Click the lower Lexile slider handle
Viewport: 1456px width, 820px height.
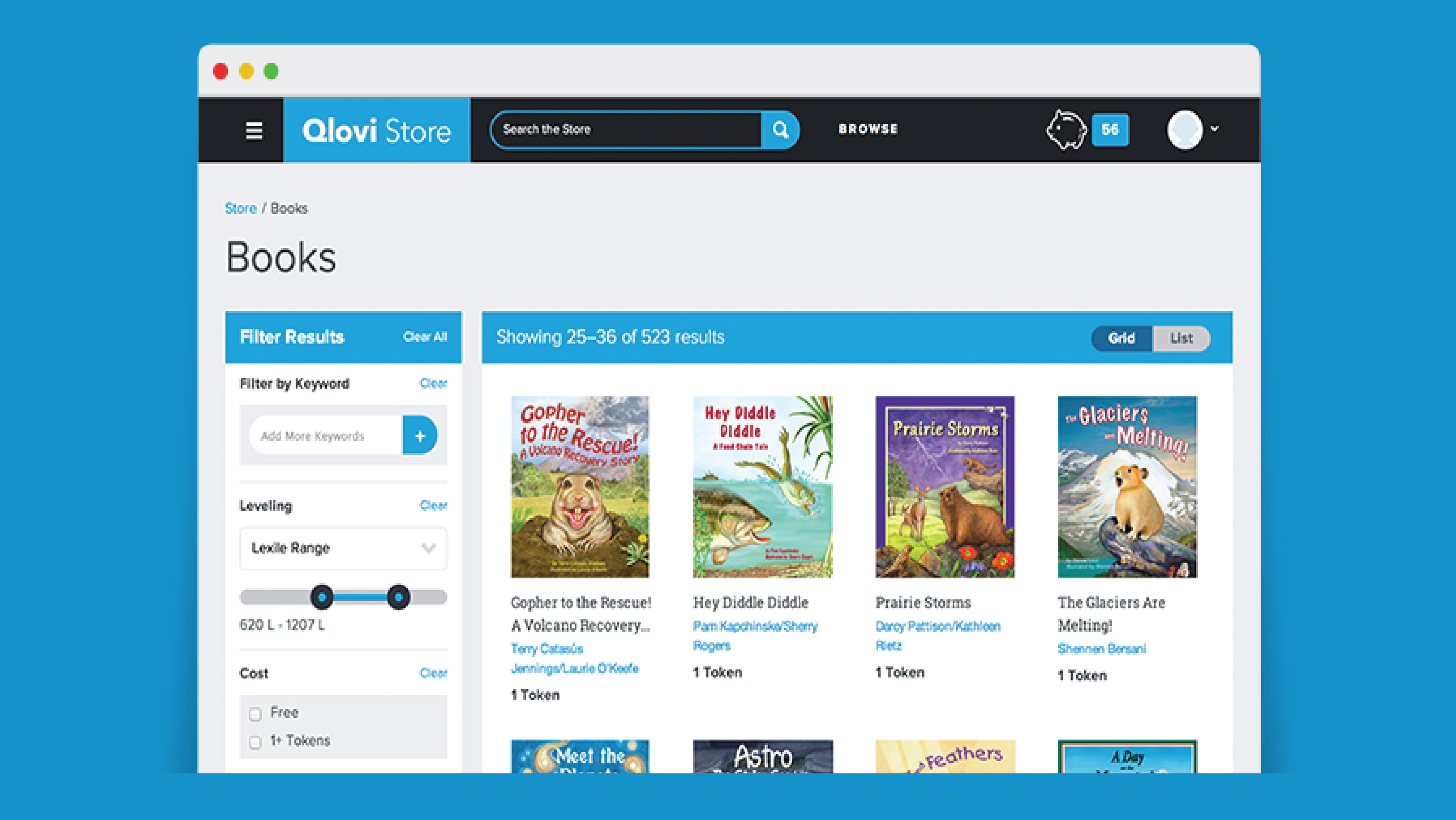pos(322,597)
